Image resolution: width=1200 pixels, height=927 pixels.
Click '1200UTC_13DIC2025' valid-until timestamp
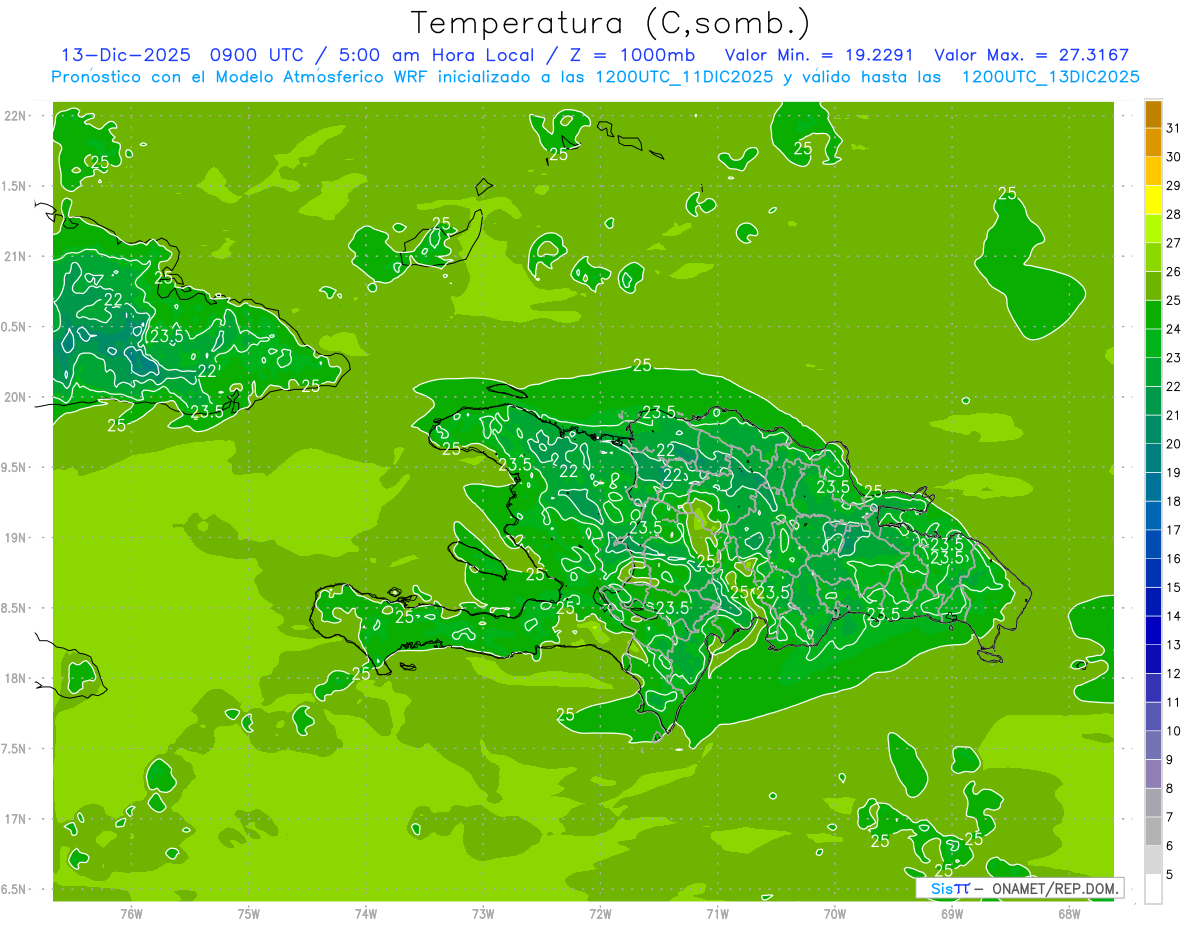(x=1051, y=77)
